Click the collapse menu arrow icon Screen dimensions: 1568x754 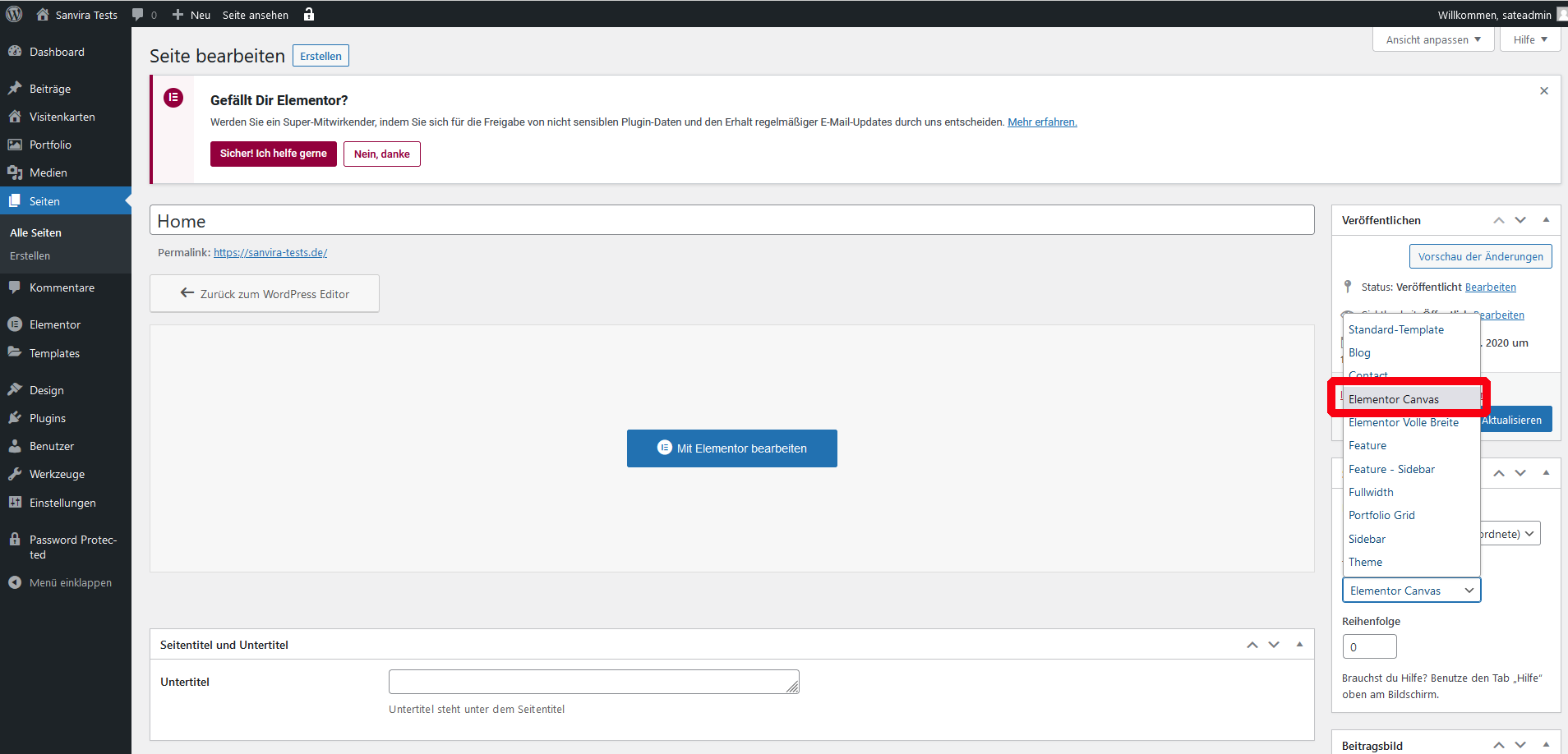(15, 582)
